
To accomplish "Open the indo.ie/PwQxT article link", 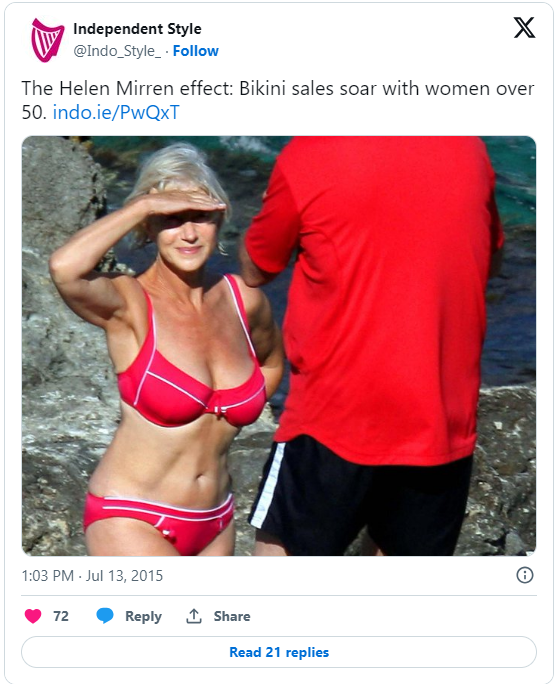I will click(x=116, y=113).
